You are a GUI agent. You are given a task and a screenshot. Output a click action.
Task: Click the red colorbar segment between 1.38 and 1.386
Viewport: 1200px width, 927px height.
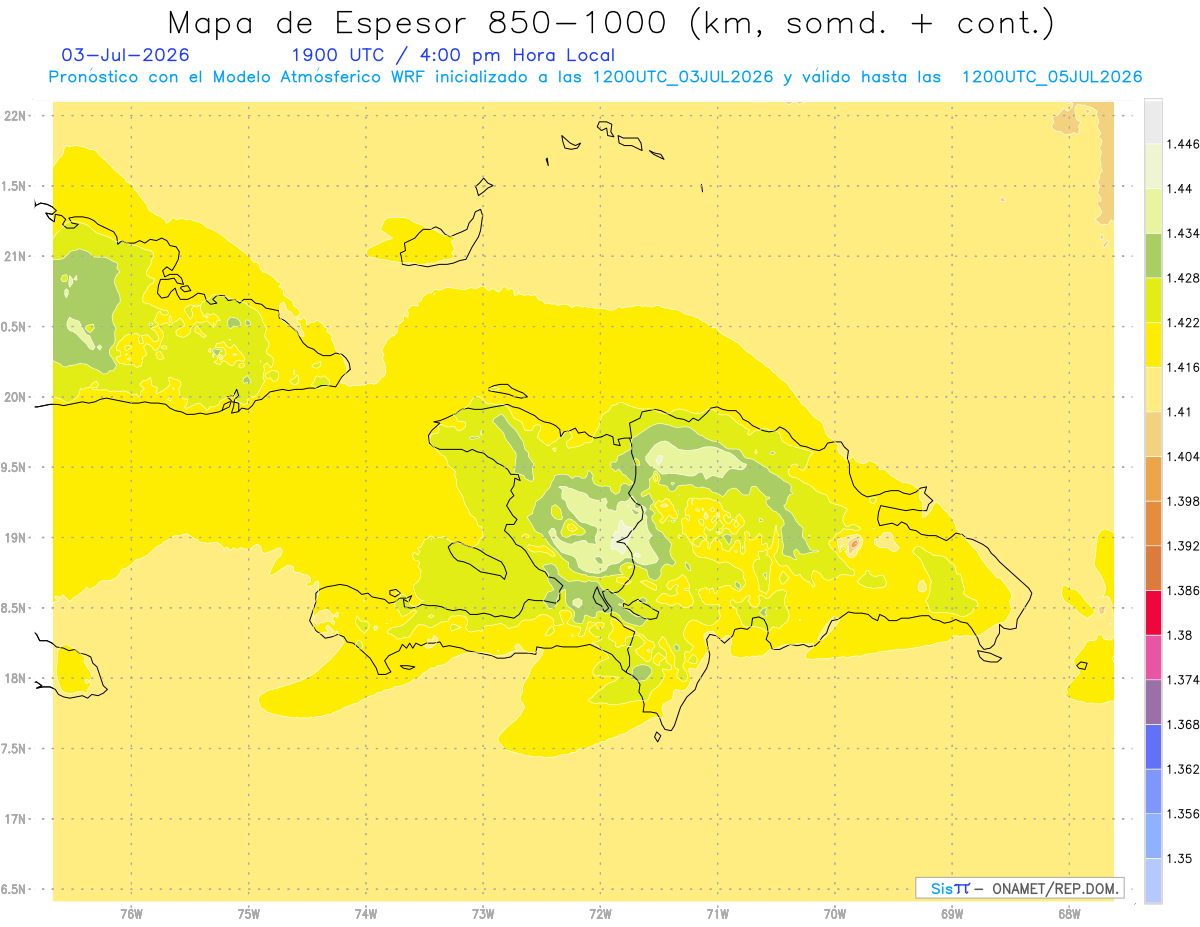click(1153, 613)
